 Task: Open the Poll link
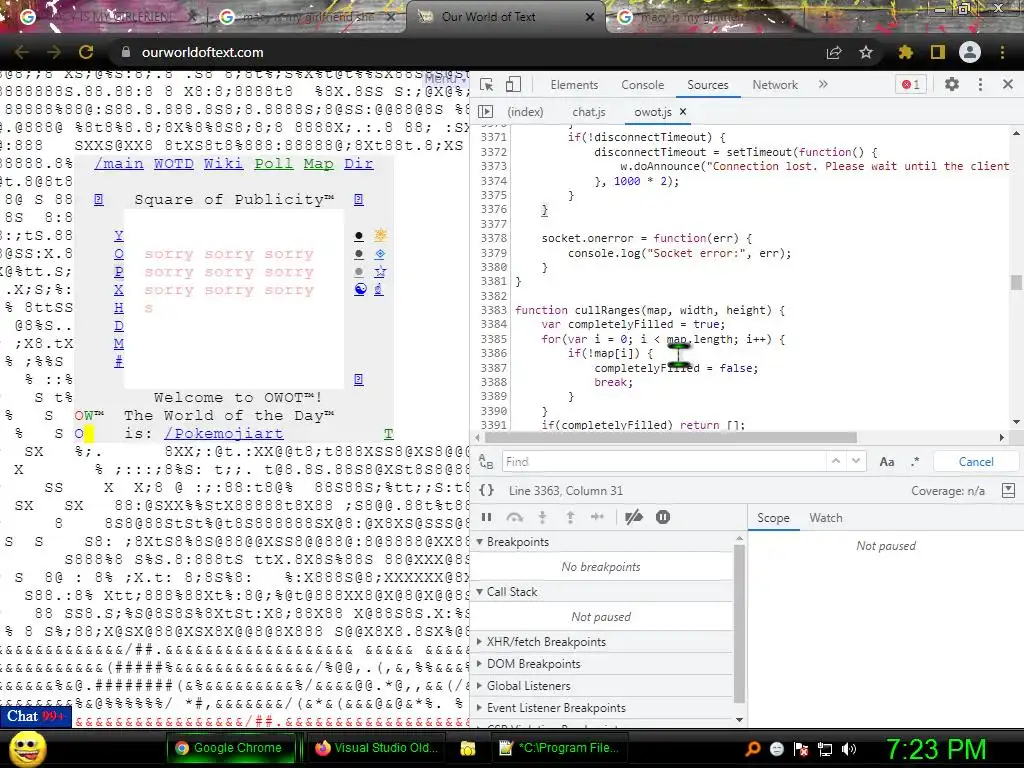tap(274, 163)
